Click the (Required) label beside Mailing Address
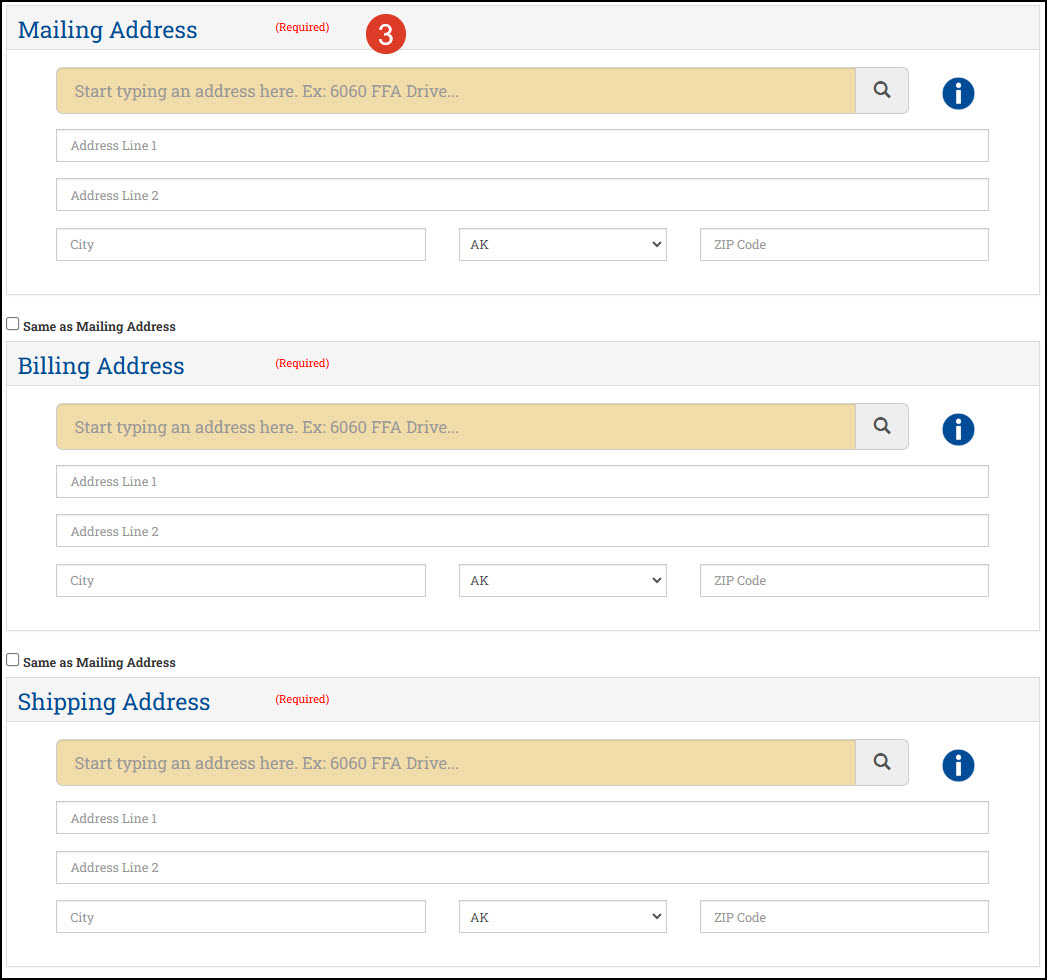Viewport: 1047px width, 980px height. [x=302, y=27]
